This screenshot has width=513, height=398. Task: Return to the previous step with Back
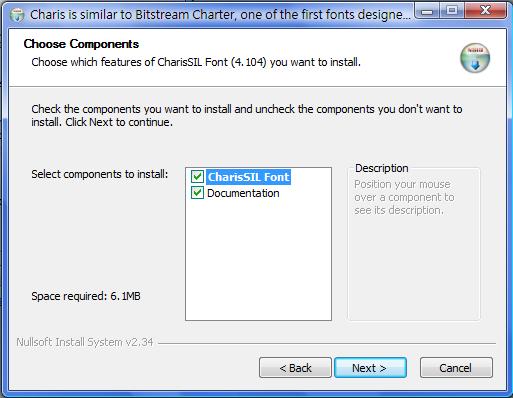[x=295, y=368]
